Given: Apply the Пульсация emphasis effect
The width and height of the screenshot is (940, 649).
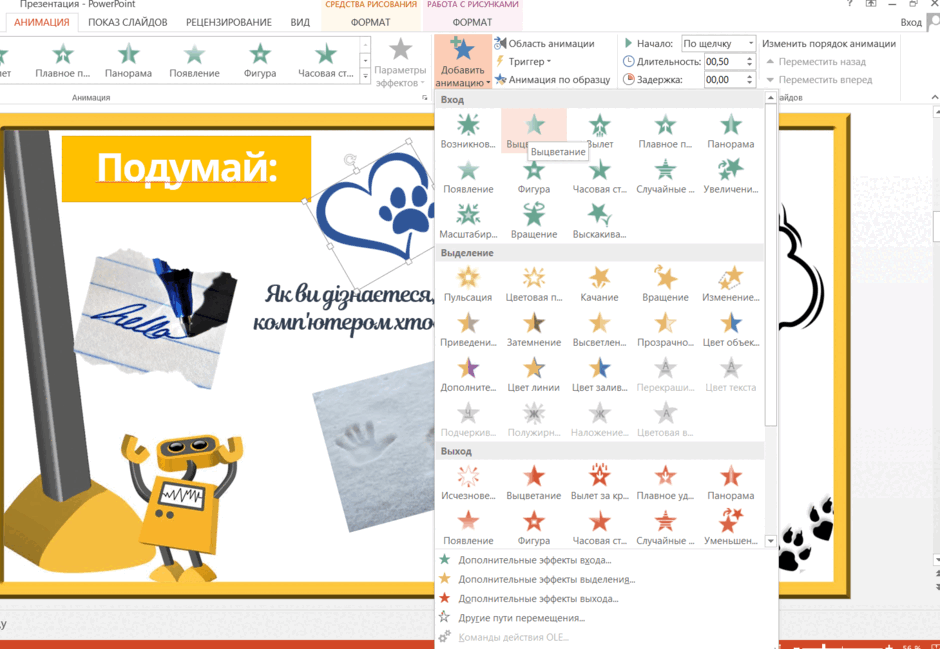Looking at the screenshot, I should (468, 285).
